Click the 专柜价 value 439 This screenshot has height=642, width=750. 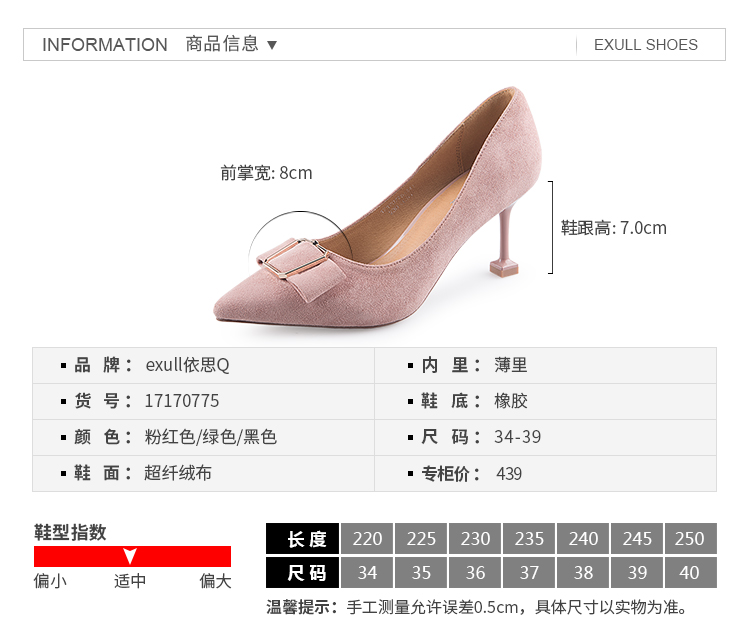coord(509,474)
